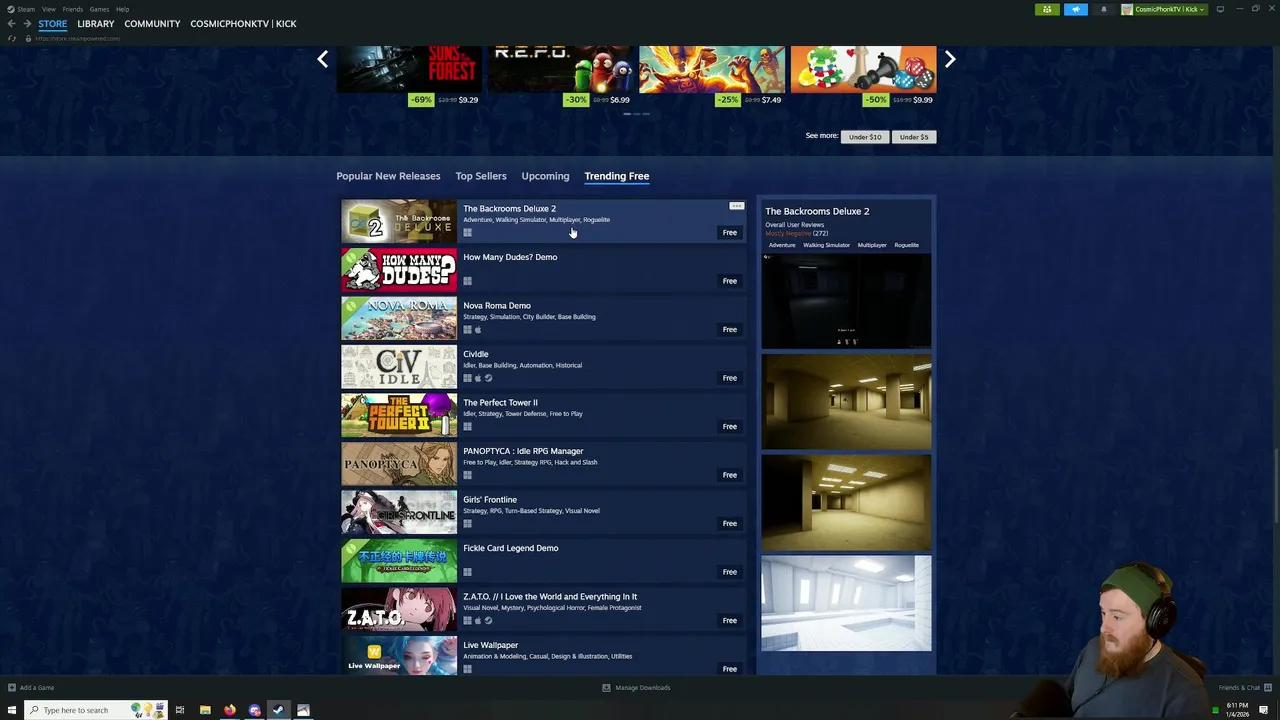Click the Free price on Nova Roma Demo
Image resolution: width=1280 pixels, height=720 pixels.
(730, 329)
